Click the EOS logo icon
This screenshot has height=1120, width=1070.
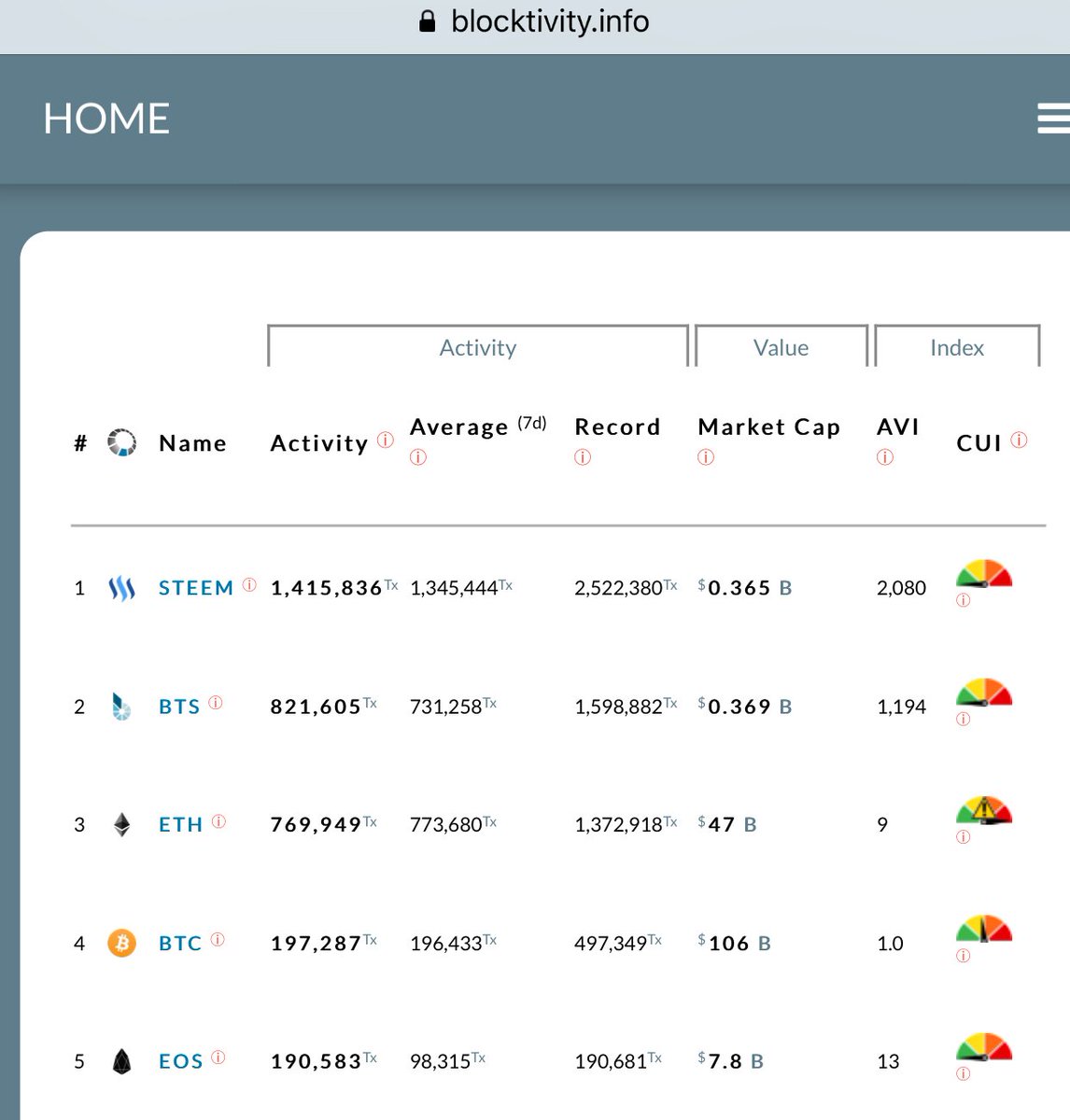point(121,1061)
